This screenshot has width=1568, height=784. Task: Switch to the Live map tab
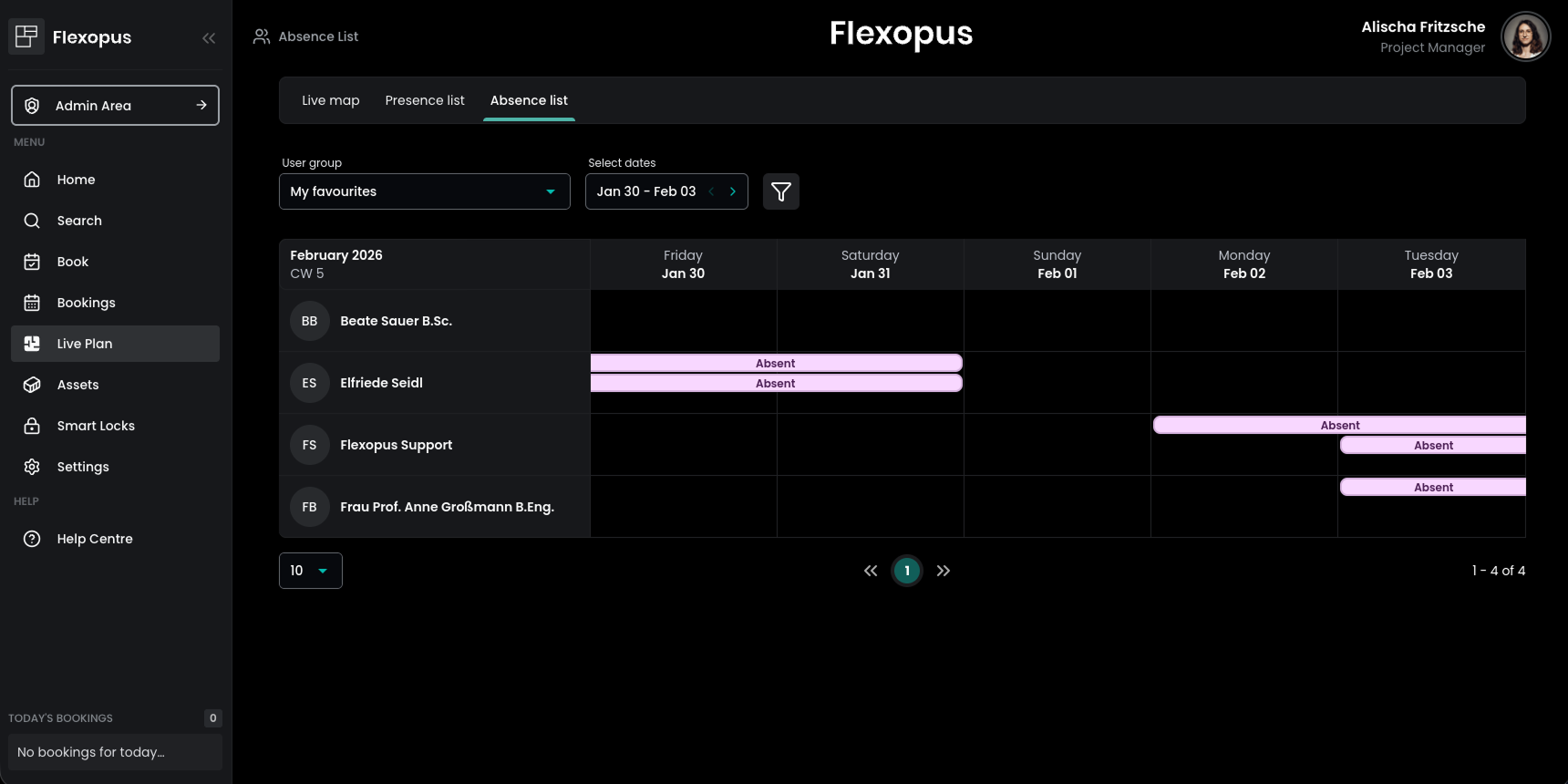[x=330, y=100]
